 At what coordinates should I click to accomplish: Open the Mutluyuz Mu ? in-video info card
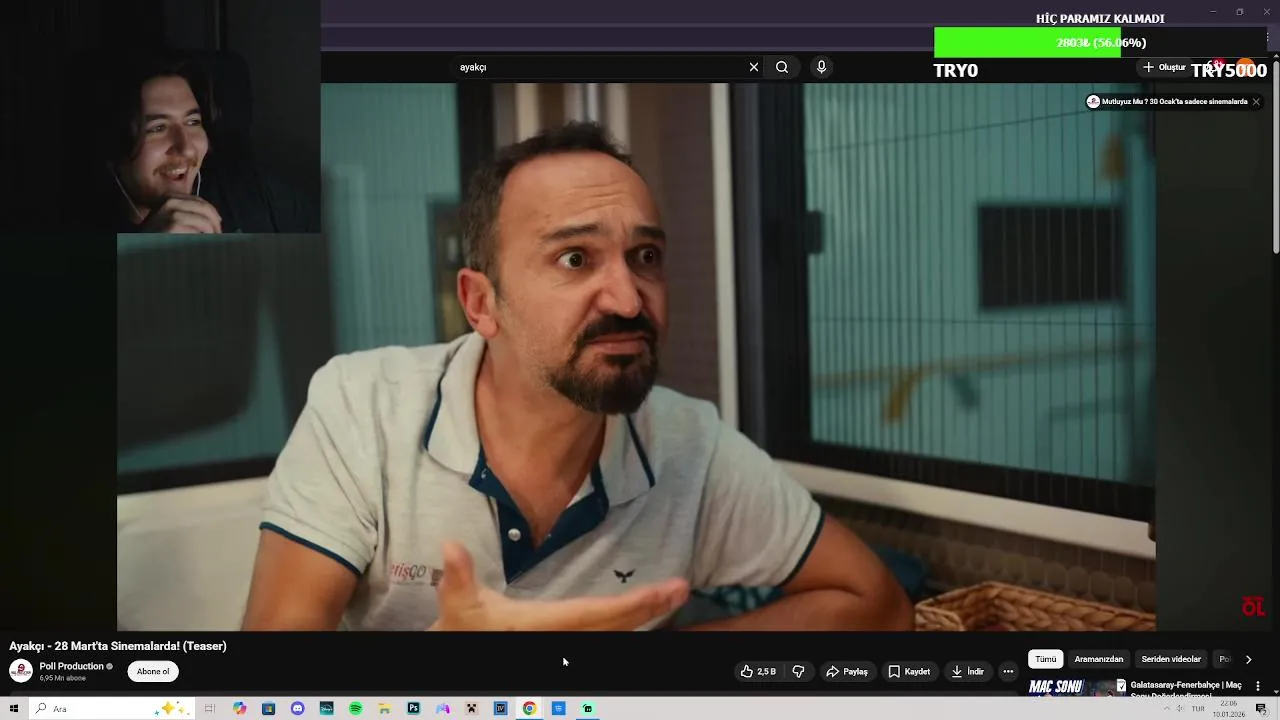tap(1167, 102)
